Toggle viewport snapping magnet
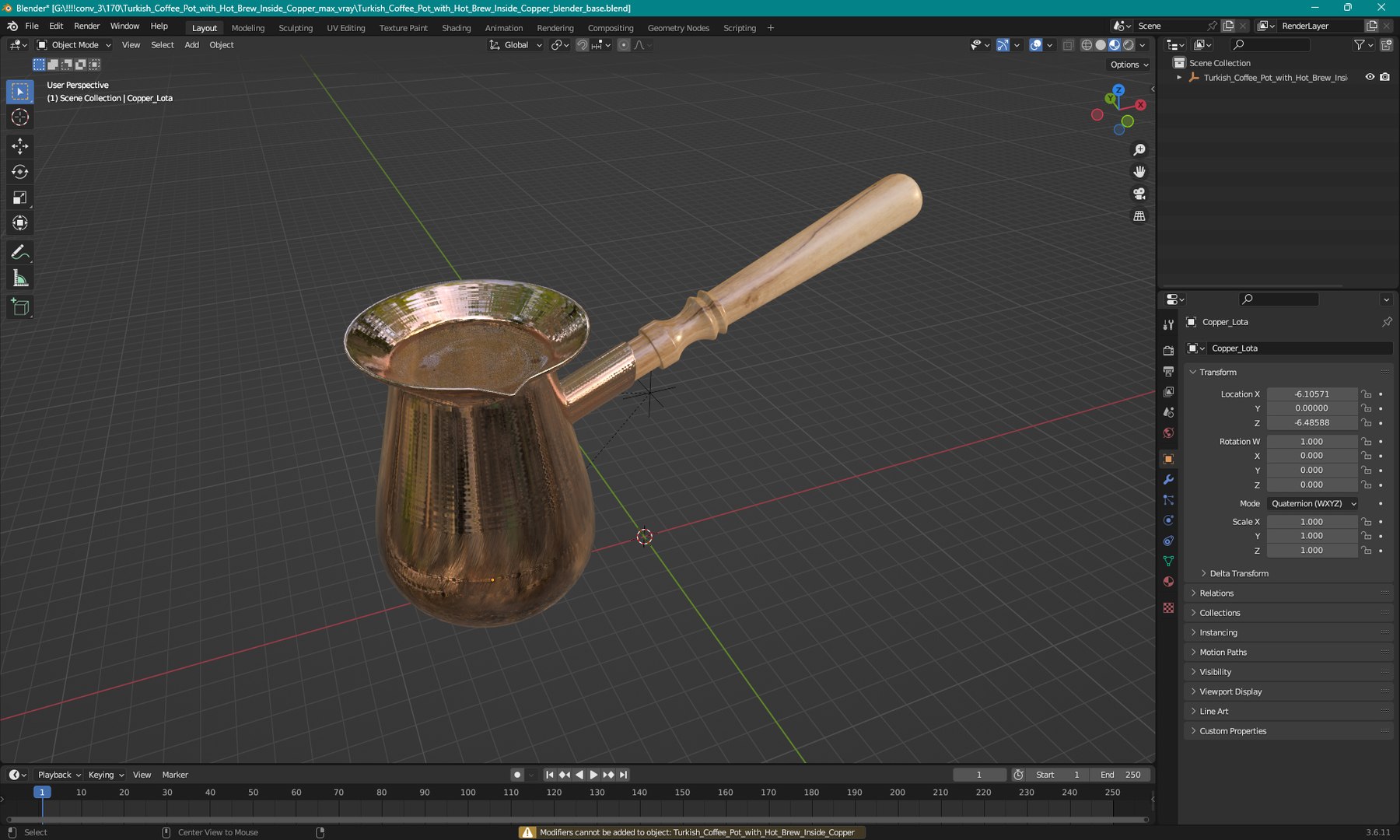The image size is (1400, 840). [582, 45]
